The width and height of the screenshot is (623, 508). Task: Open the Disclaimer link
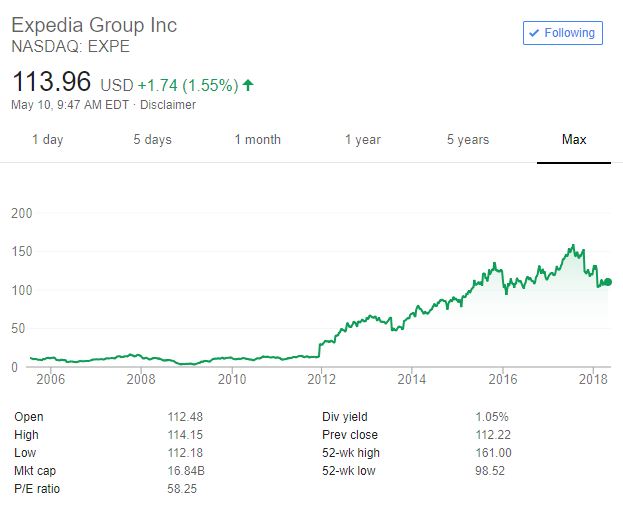168,105
